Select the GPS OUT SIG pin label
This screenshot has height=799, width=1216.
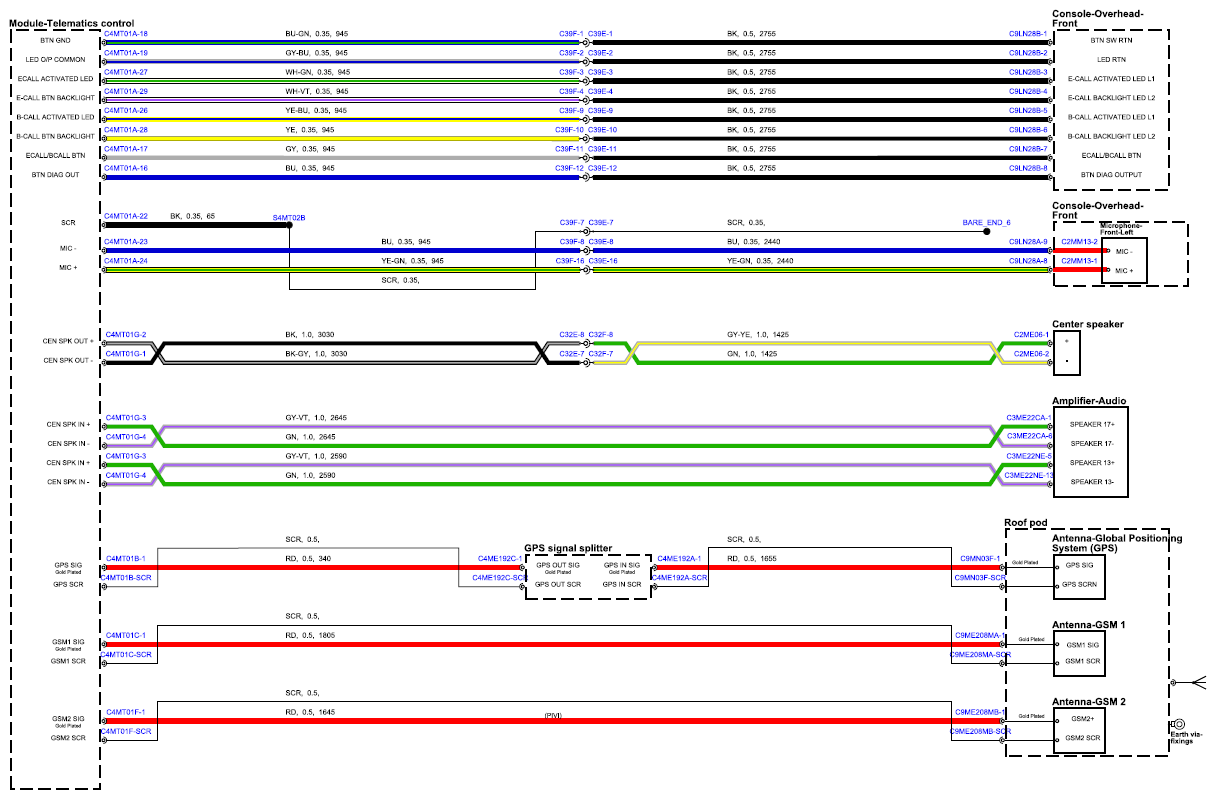coord(557,565)
